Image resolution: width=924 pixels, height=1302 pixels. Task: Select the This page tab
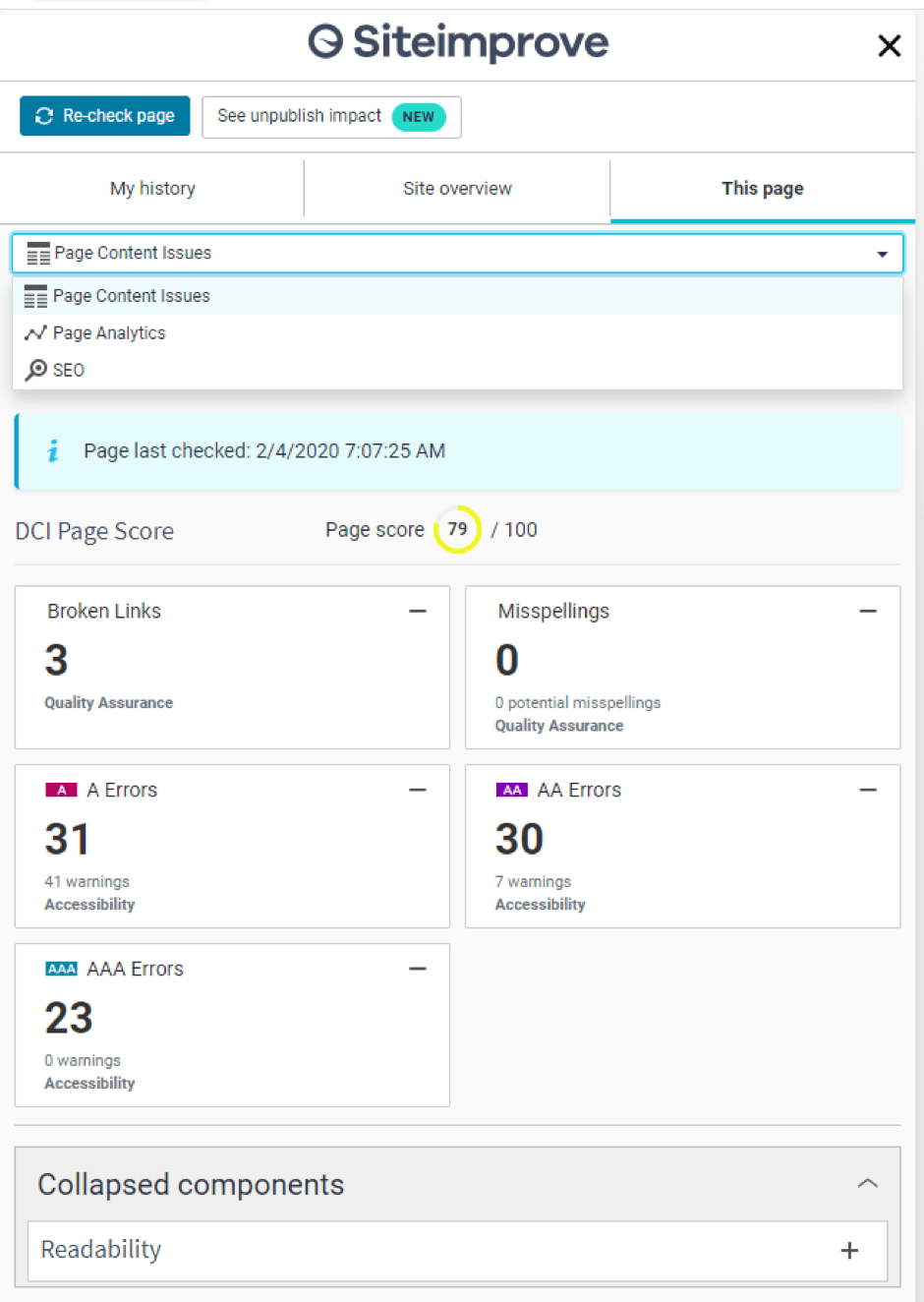pos(762,188)
